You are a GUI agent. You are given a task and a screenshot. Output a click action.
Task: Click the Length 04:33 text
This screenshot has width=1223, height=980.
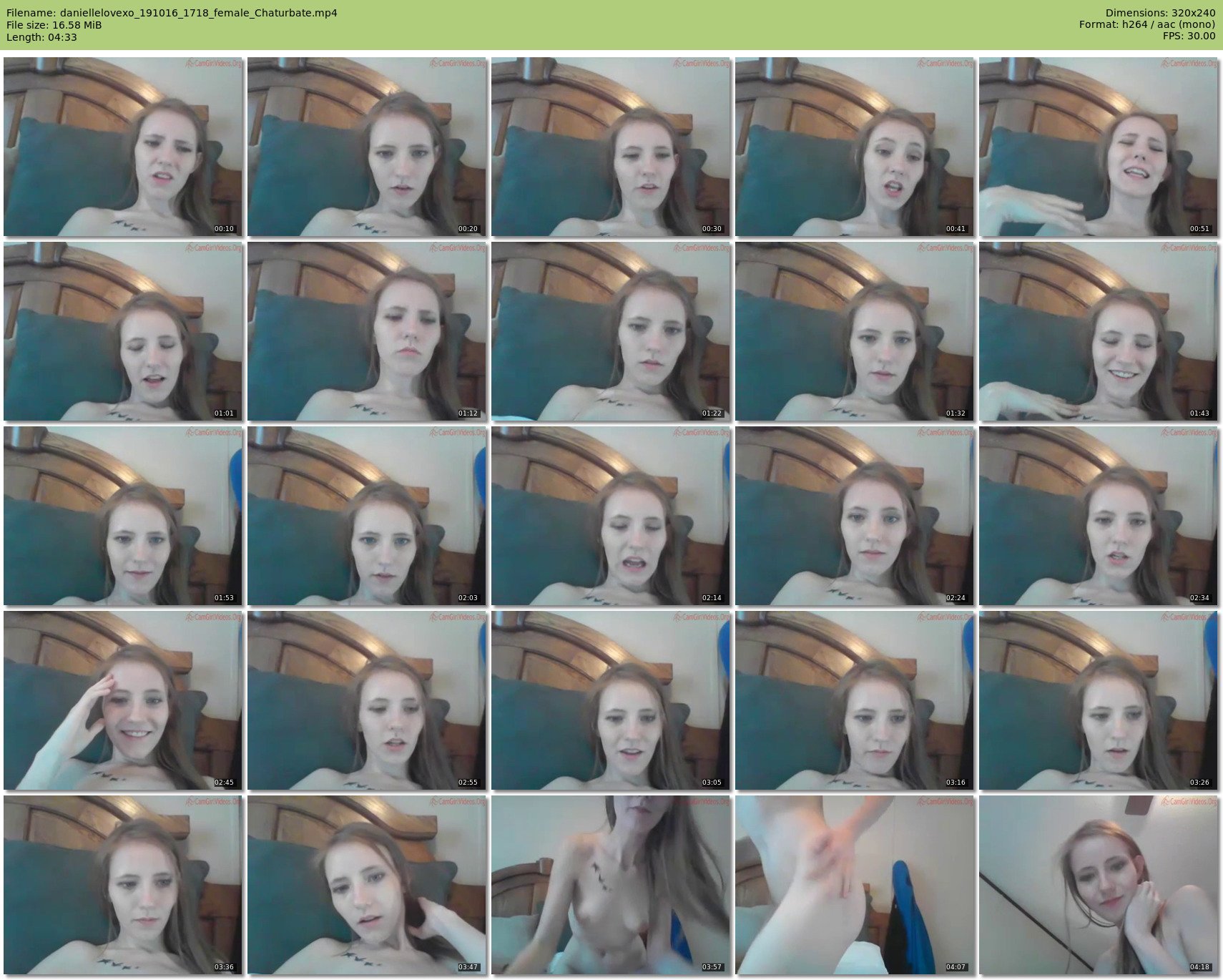coord(41,37)
